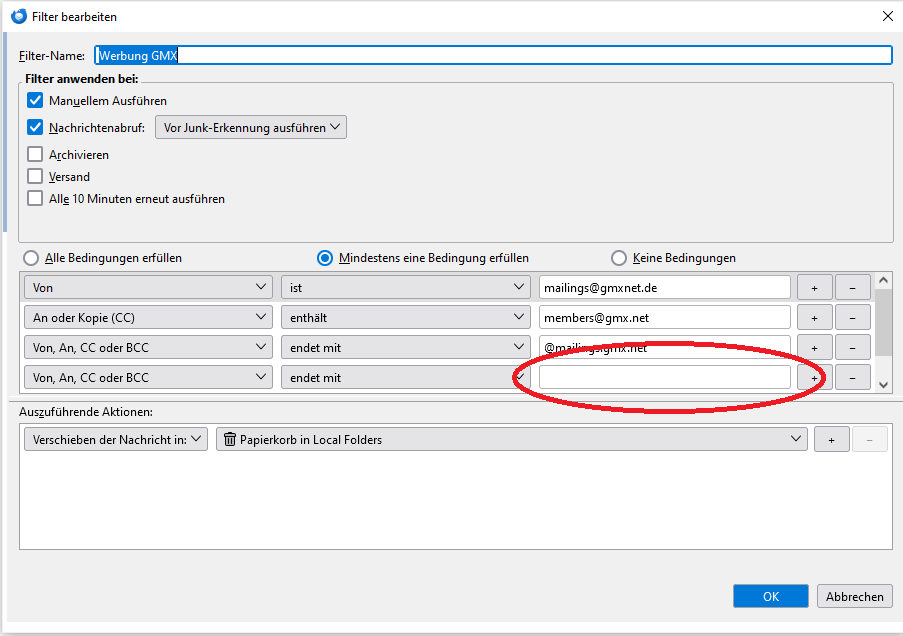Add condition after @mailings.gmx.net row
This screenshot has height=636, width=903.
tap(814, 347)
